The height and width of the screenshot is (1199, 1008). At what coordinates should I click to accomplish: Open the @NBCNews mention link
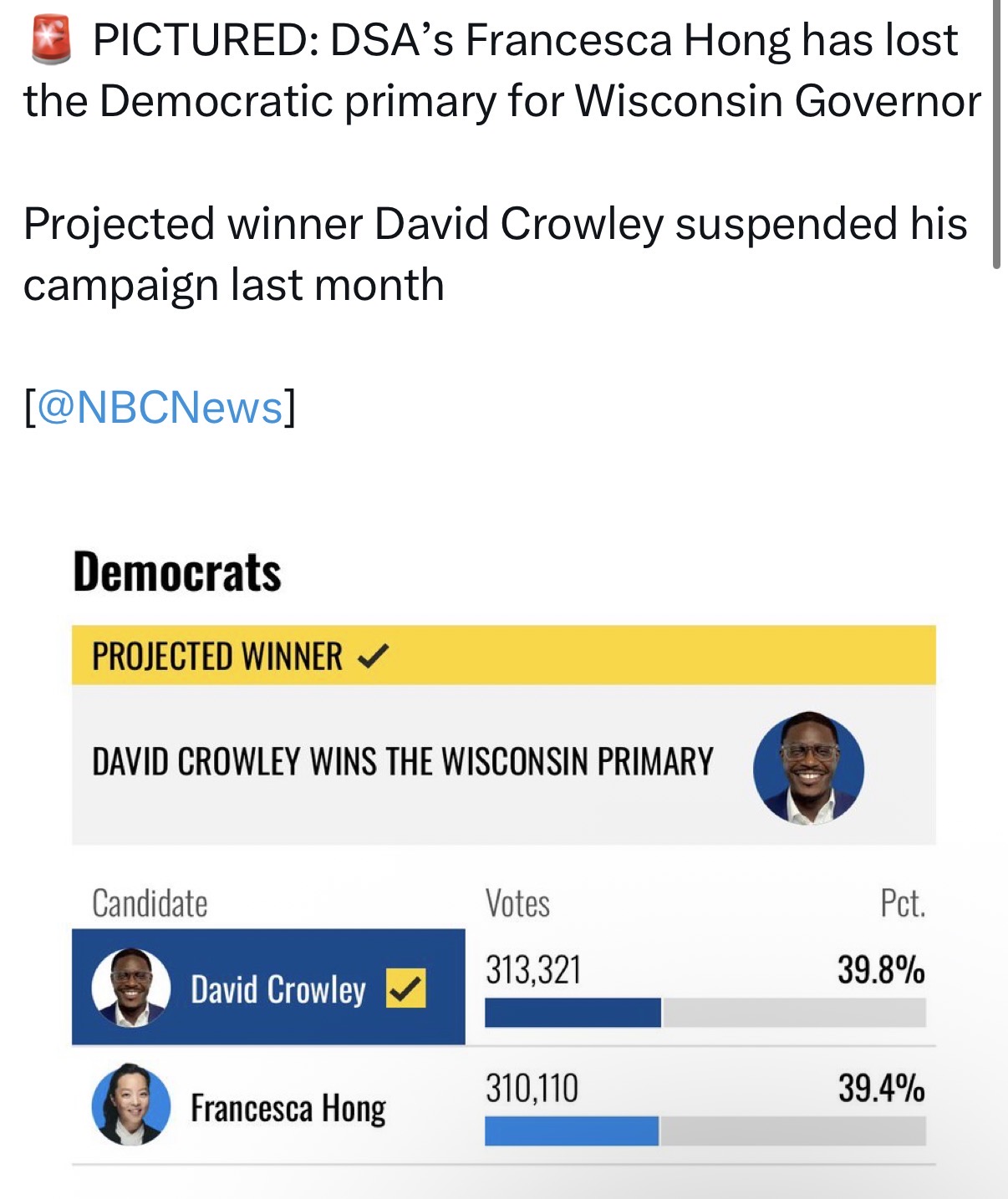[x=160, y=407]
